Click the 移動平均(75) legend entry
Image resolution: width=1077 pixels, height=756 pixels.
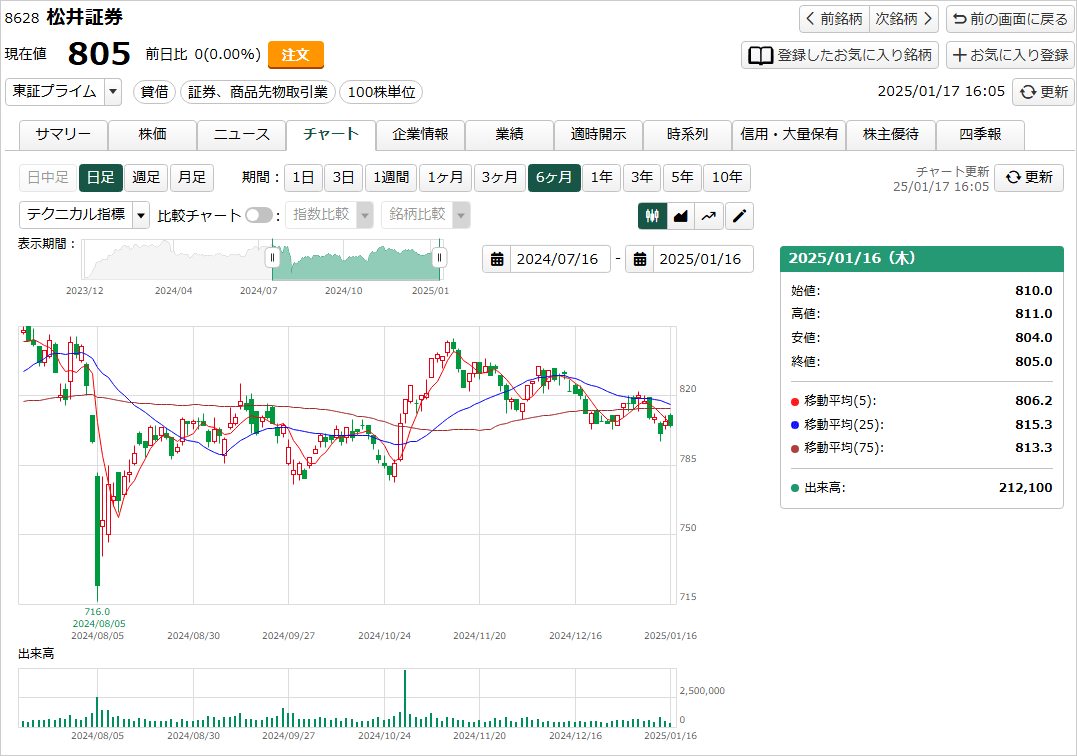tap(837, 448)
